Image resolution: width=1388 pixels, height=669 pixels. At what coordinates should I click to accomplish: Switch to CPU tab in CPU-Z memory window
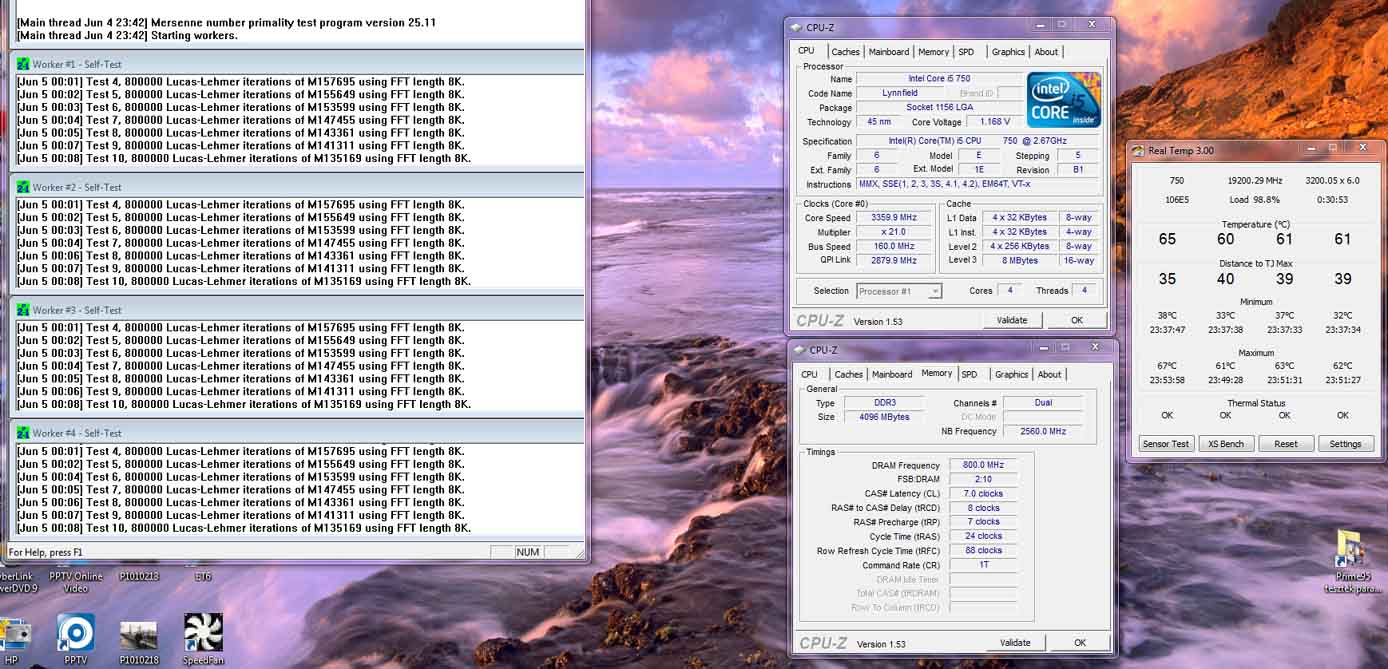coord(809,374)
